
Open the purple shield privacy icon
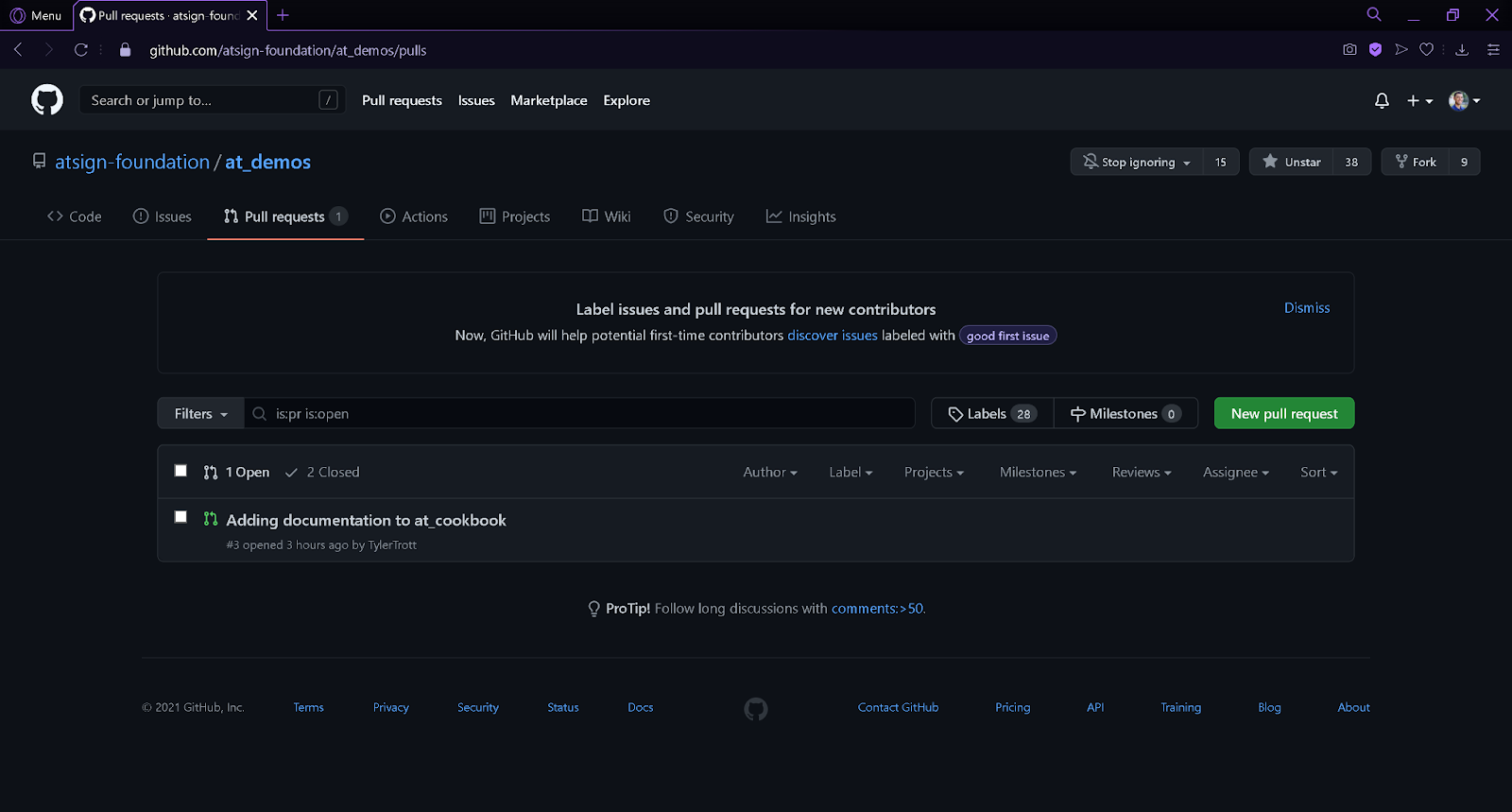coord(1375,50)
